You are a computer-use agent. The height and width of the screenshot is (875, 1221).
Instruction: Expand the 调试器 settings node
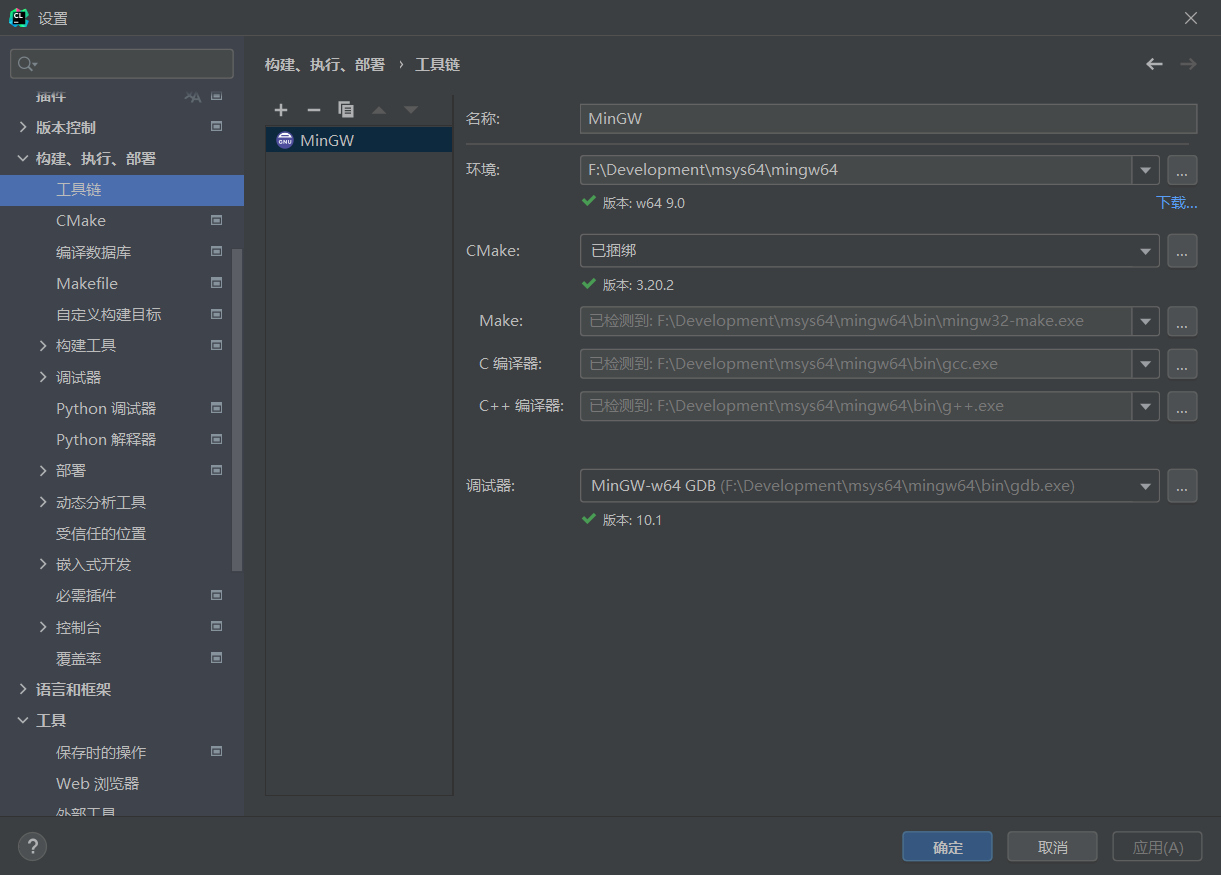click(43, 377)
